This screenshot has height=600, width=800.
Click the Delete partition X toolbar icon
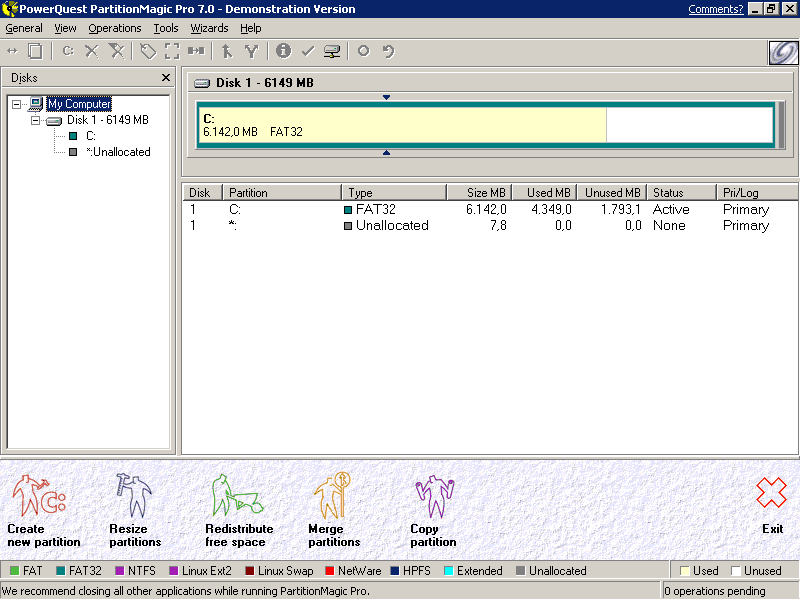tap(91, 51)
